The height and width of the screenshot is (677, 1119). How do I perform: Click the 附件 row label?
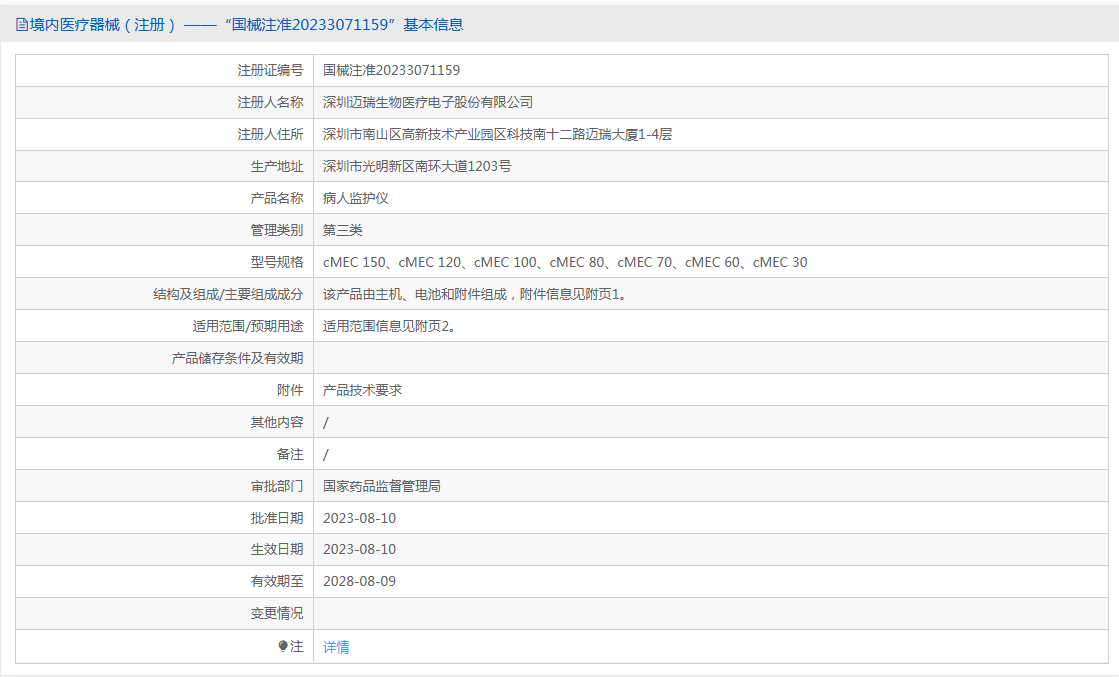point(290,390)
